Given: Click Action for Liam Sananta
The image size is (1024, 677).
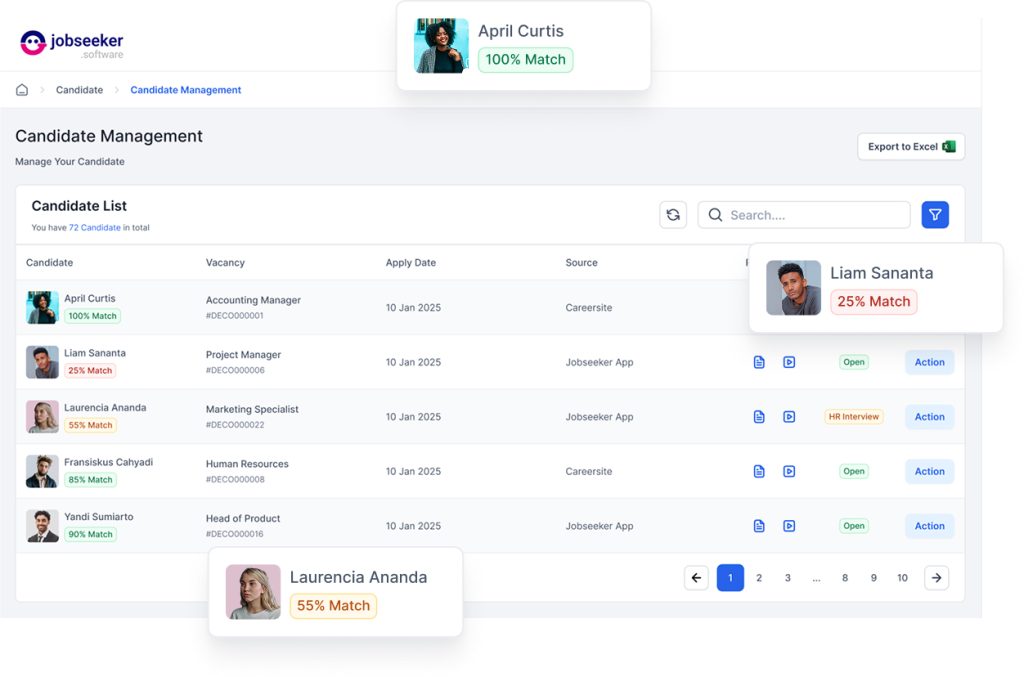Looking at the screenshot, I should (929, 362).
